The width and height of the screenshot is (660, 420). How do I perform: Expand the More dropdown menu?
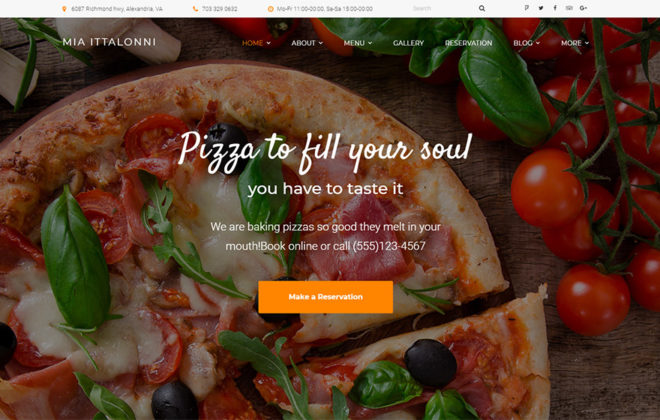pyautogui.click(x=575, y=43)
